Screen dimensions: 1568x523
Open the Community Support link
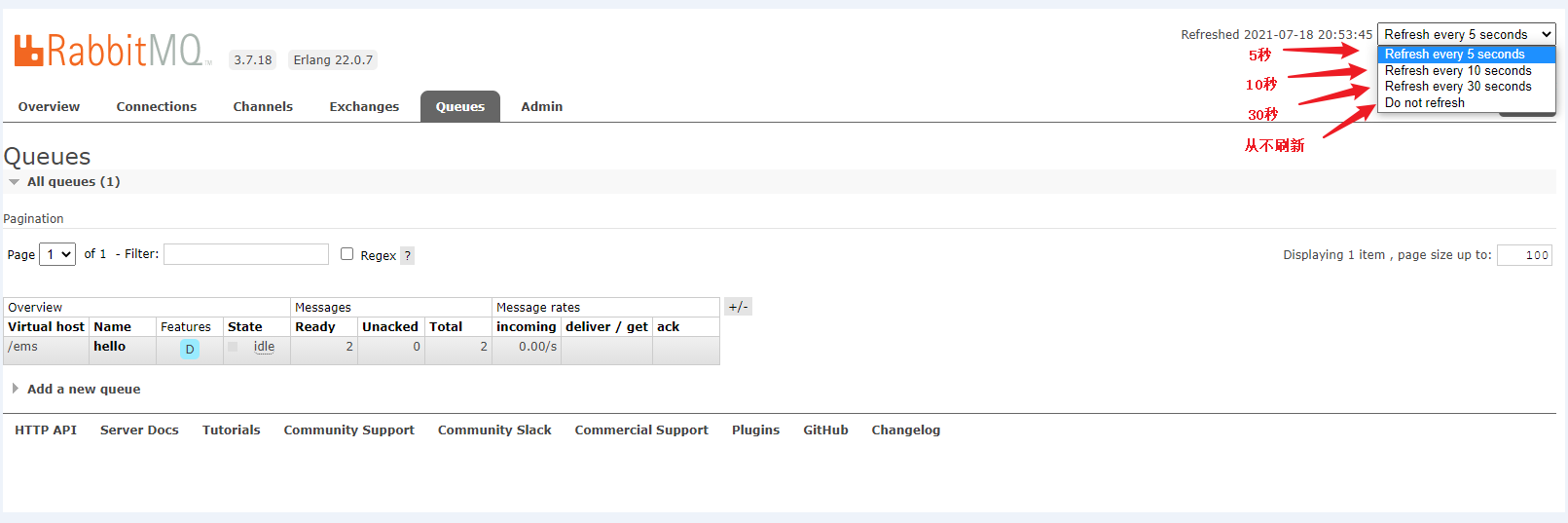[348, 430]
